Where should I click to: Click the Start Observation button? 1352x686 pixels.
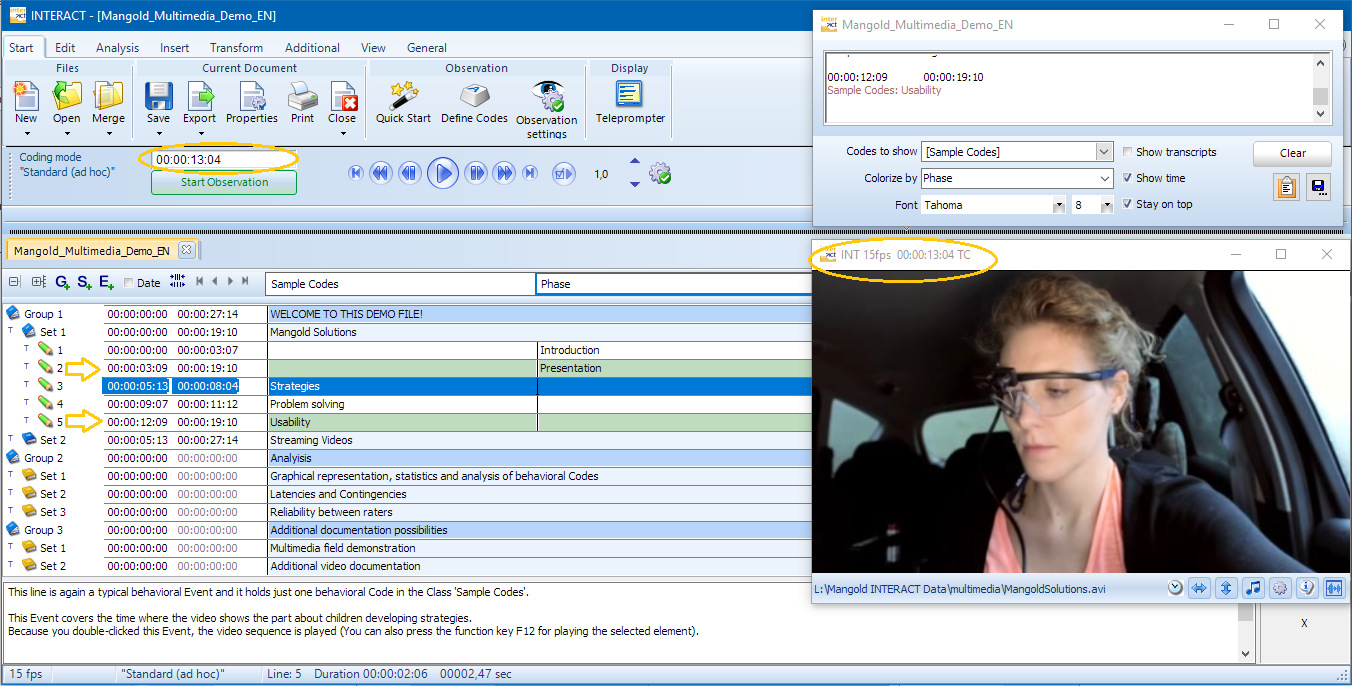point(224,182)
